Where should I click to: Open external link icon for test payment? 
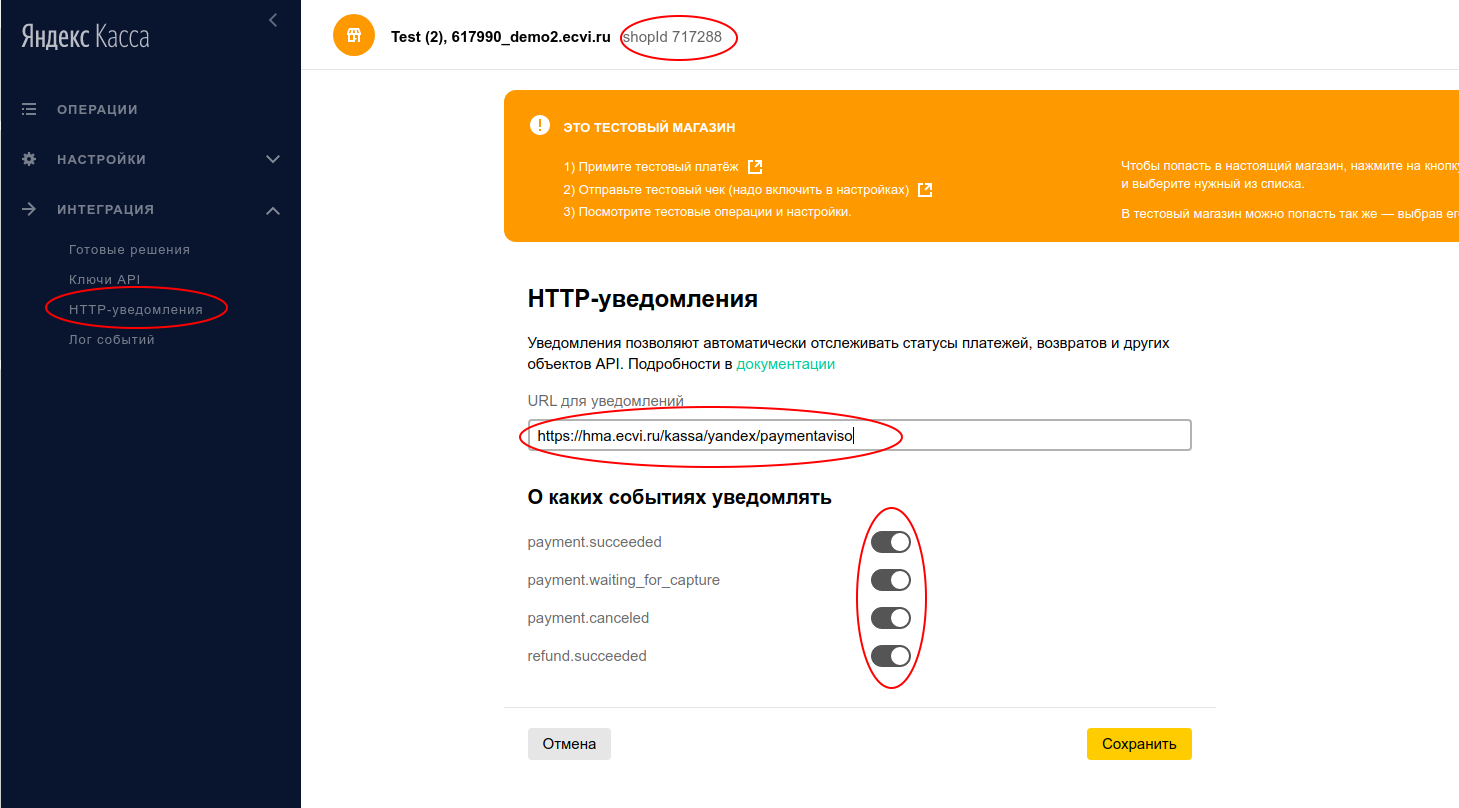[755, 167]
